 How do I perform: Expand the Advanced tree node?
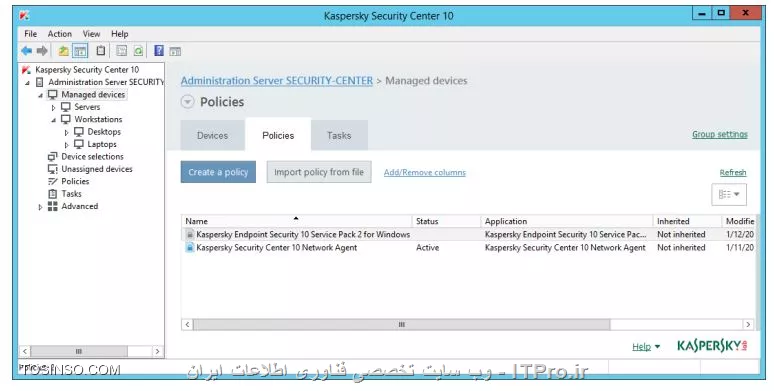(40, 207)
